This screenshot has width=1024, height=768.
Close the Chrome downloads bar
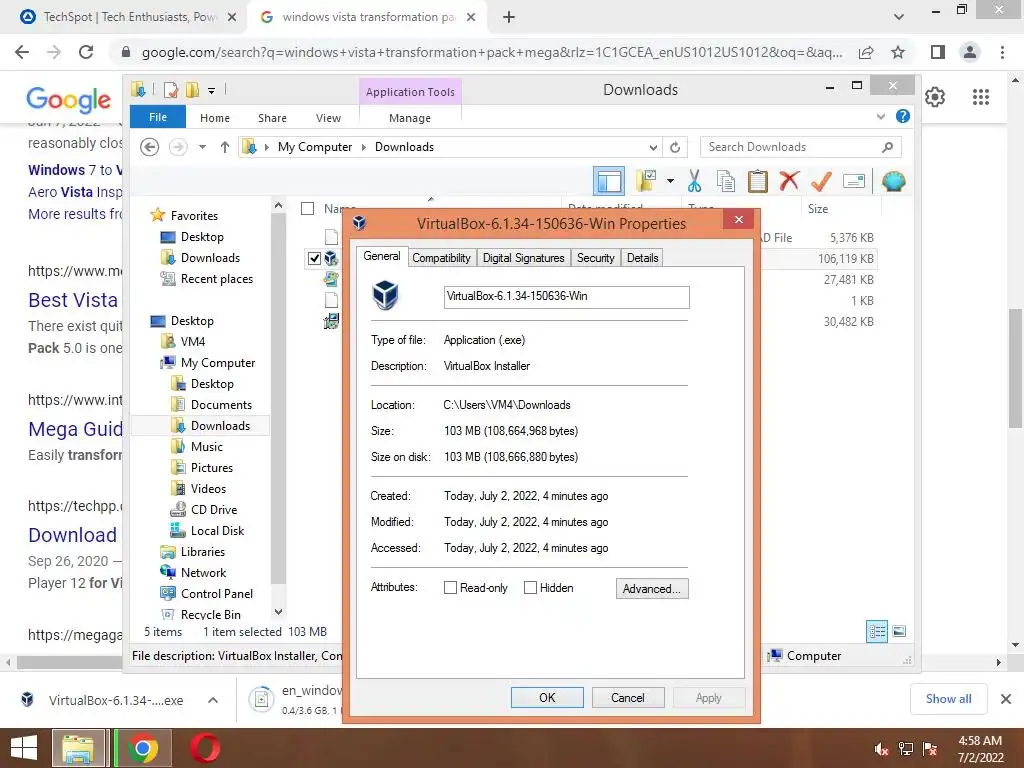click(x=1006, y=699)
